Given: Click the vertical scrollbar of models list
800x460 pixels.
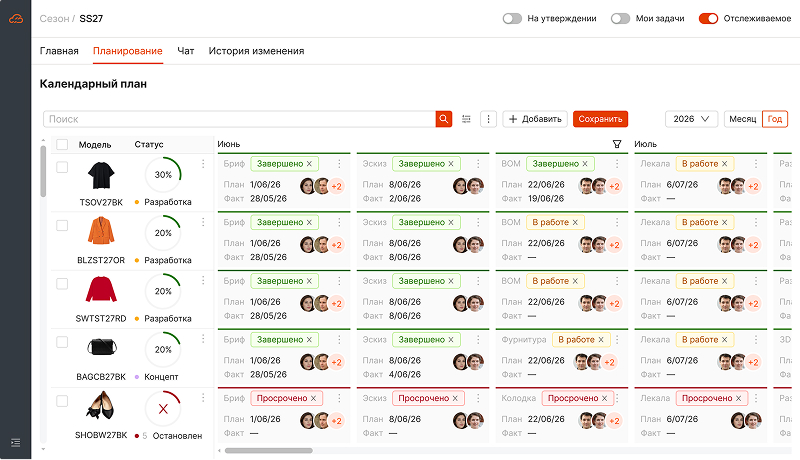Looking at the screenshot, I should pyautogui.click(x=43, y=171).
